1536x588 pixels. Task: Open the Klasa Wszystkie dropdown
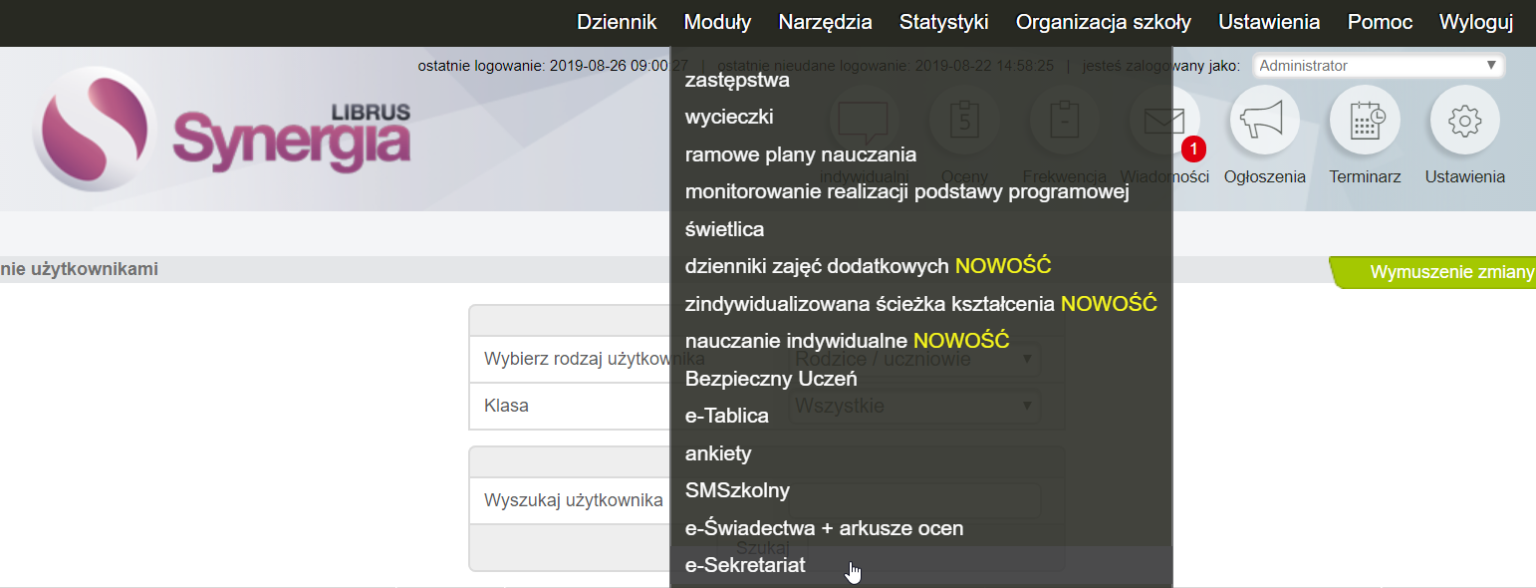click(1110, 406)
